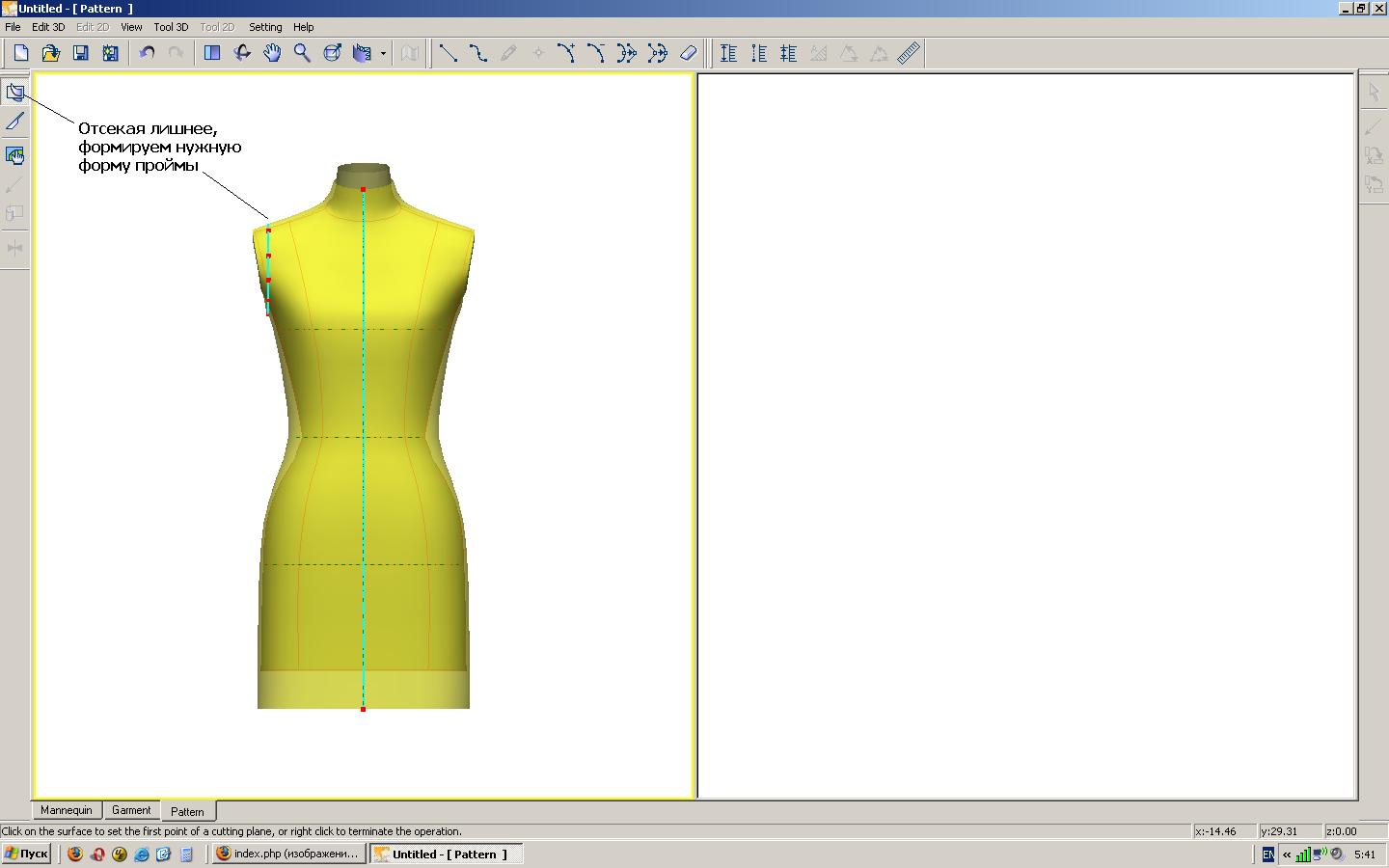Click the Save floppy disk icon
Image resolution: width=1389 pixels, height=868 pixels.
(81, 53)
